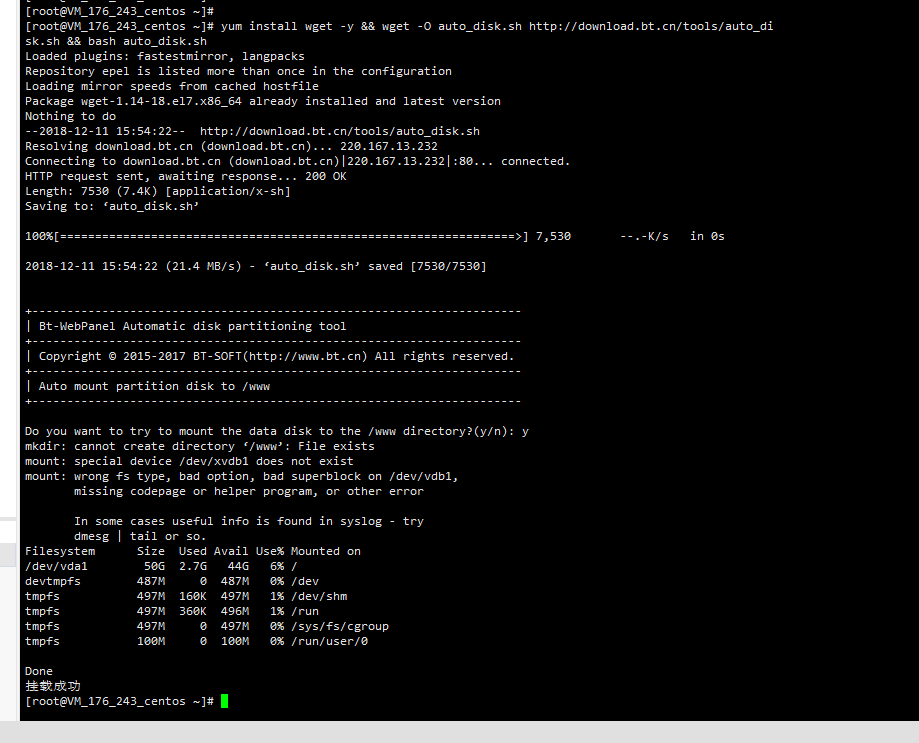The height and width of the screenshot is (743, 919).
Task: Click the download.bt.cn auto_disk.sh URL in wget output
Action: [x=339, y=131]
